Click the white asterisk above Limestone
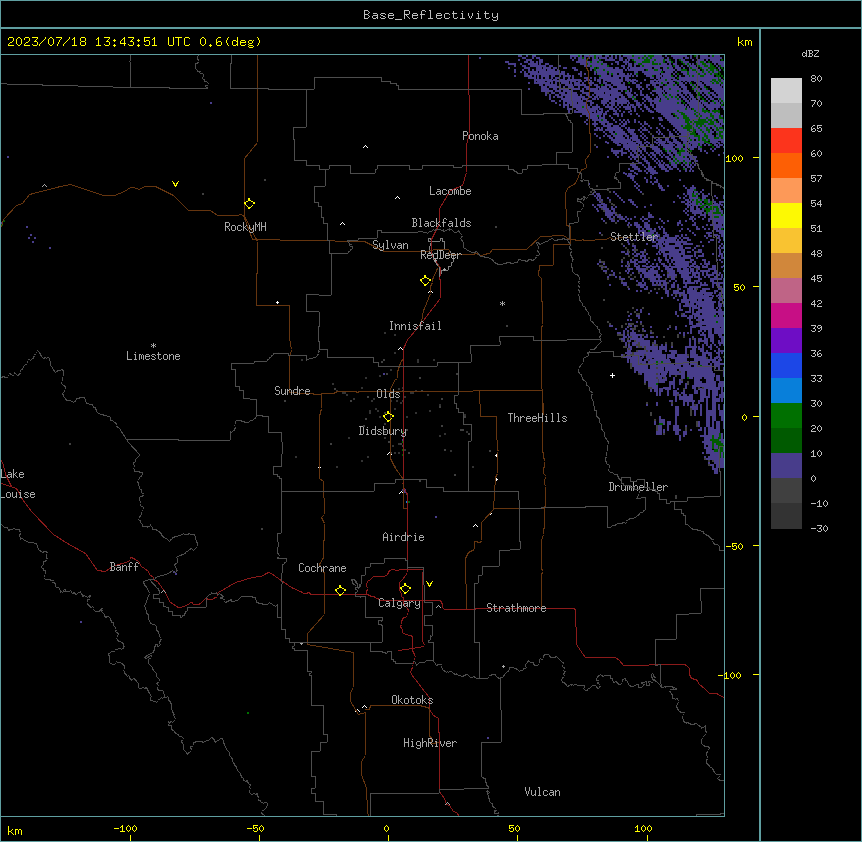 153,346
